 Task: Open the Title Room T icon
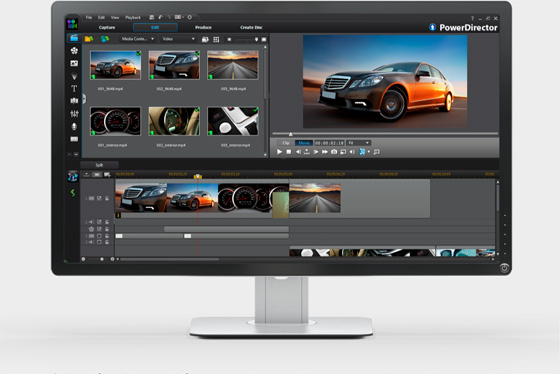[74, 88]
